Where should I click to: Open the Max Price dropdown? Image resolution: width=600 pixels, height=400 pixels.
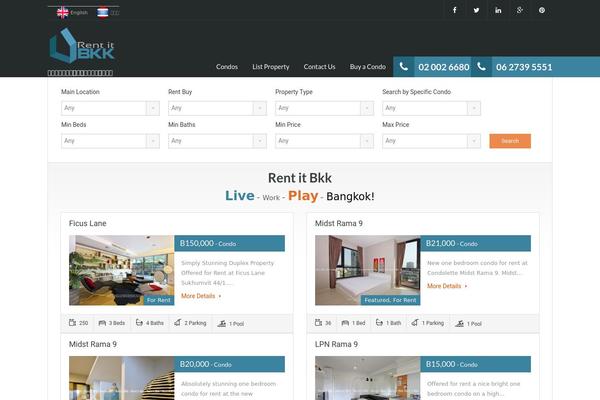point(431,141)
